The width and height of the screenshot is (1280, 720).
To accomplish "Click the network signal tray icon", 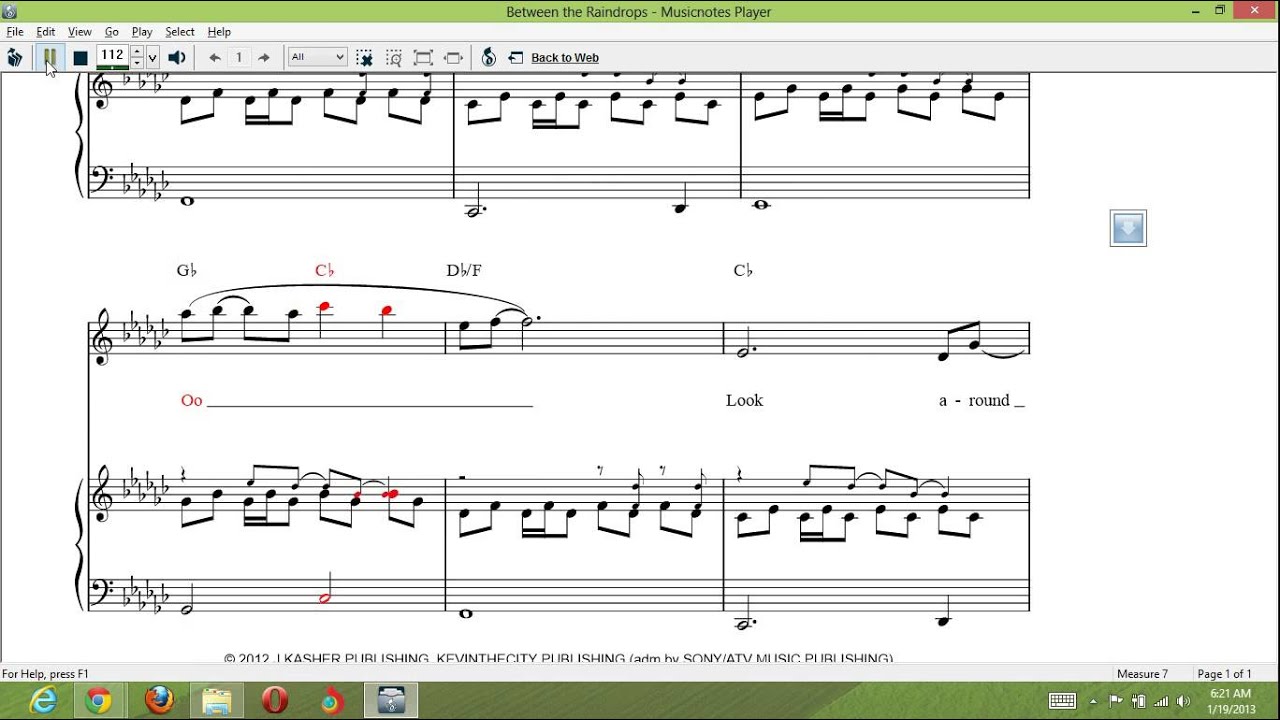I will (x=1160, y=701).
